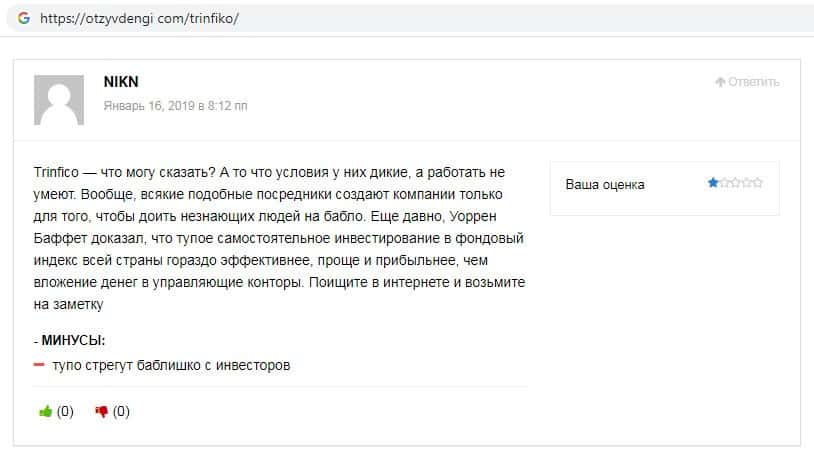The width and height of the screenshot is (814, 455).
Task: Click the like count next to thumbs up
Action: point(65,411)
